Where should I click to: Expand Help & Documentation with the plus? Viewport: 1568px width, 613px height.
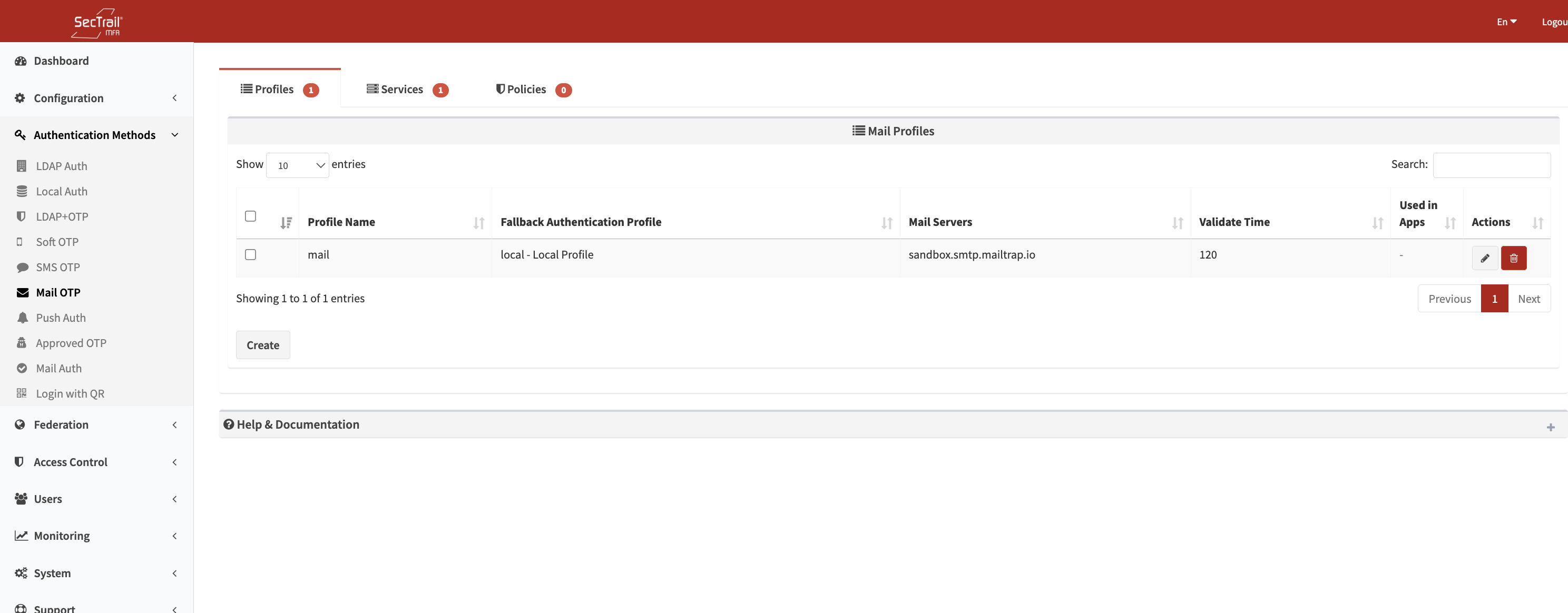pyautogui.click(x=1550, y=427)
